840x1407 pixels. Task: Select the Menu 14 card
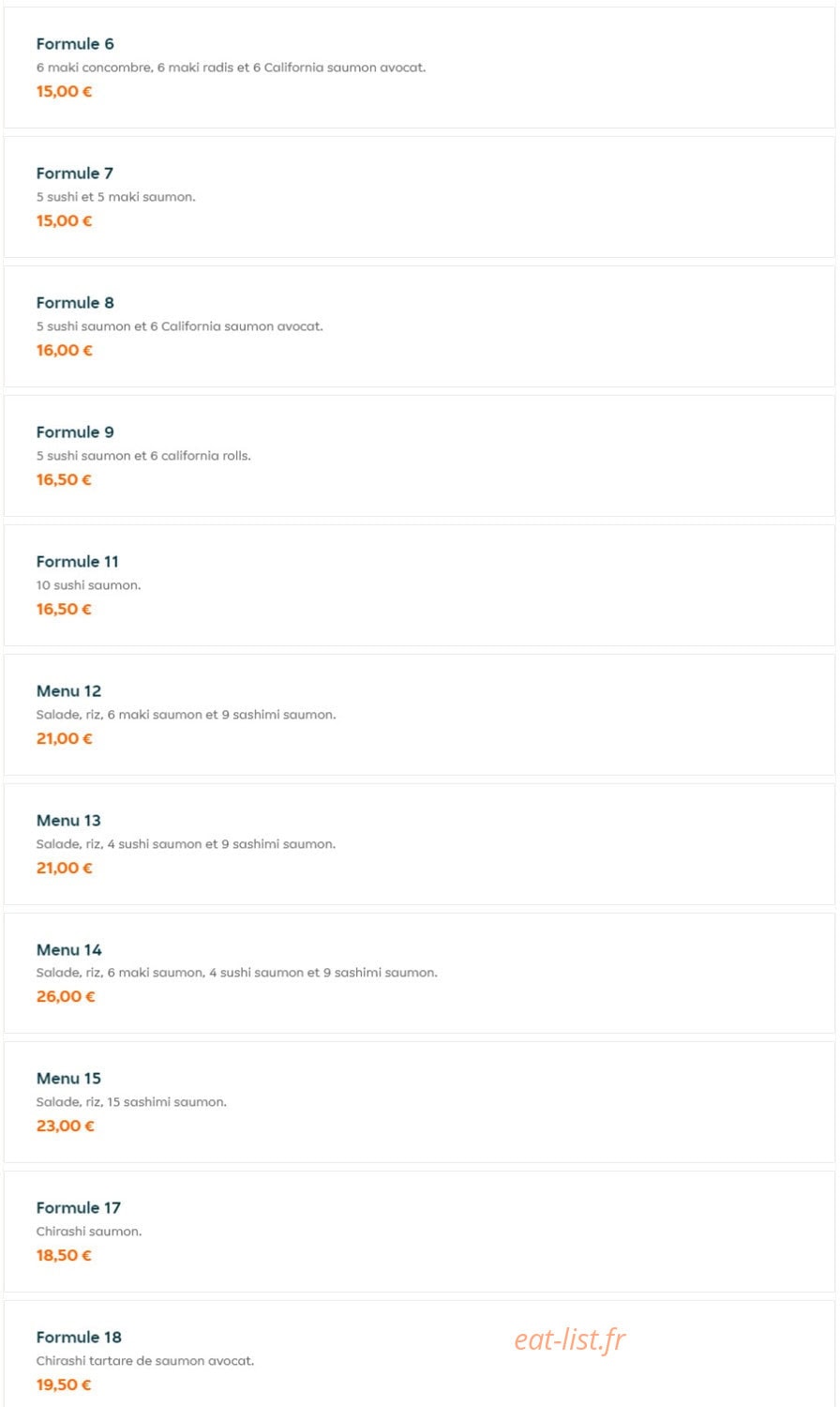(x=419, y=974)
